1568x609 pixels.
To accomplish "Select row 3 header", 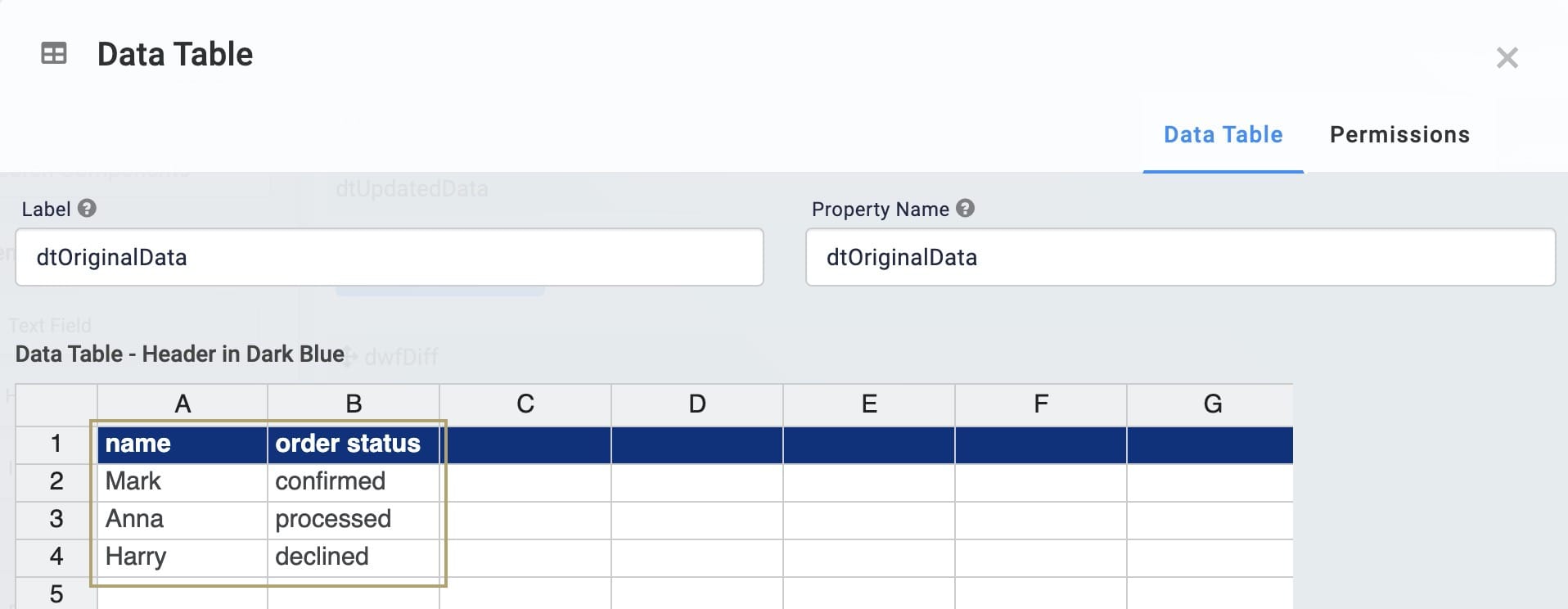I will pyautogui.click(x=56, y=520).
